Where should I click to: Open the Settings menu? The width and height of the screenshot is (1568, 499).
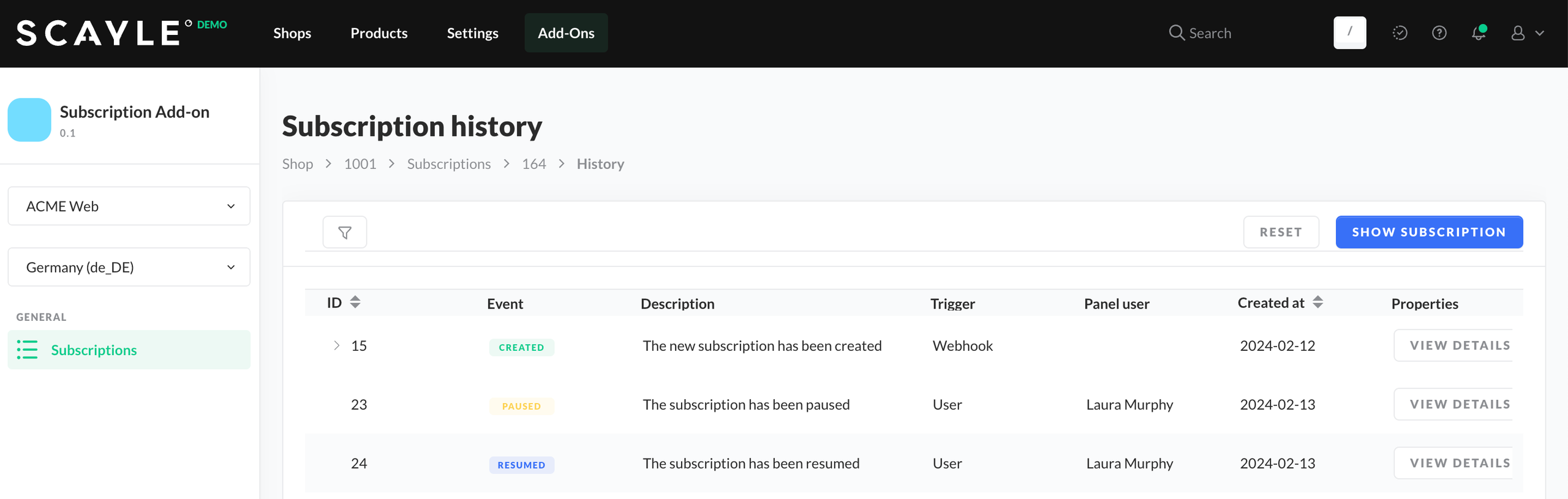(x=472, y=33)
